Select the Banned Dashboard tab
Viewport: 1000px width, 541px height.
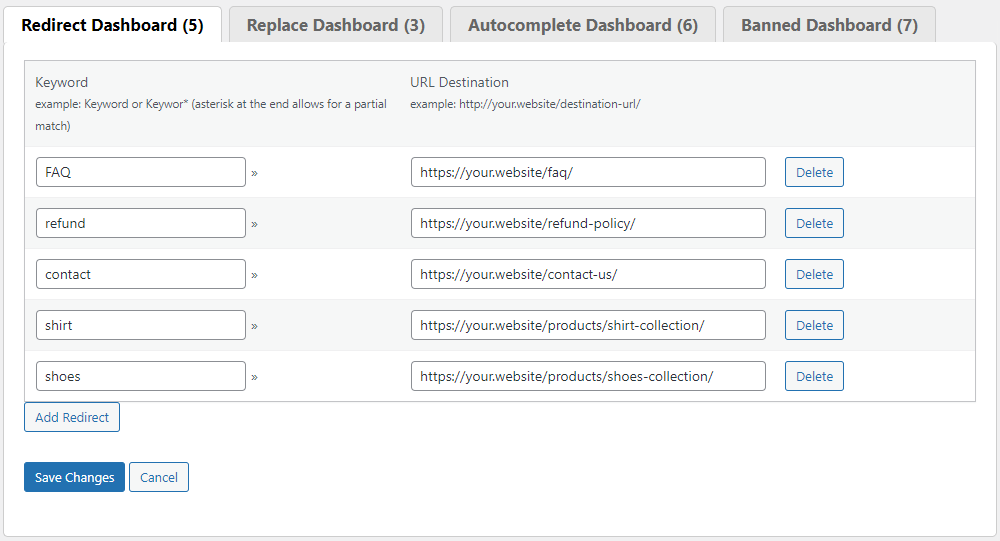point(828,25)
